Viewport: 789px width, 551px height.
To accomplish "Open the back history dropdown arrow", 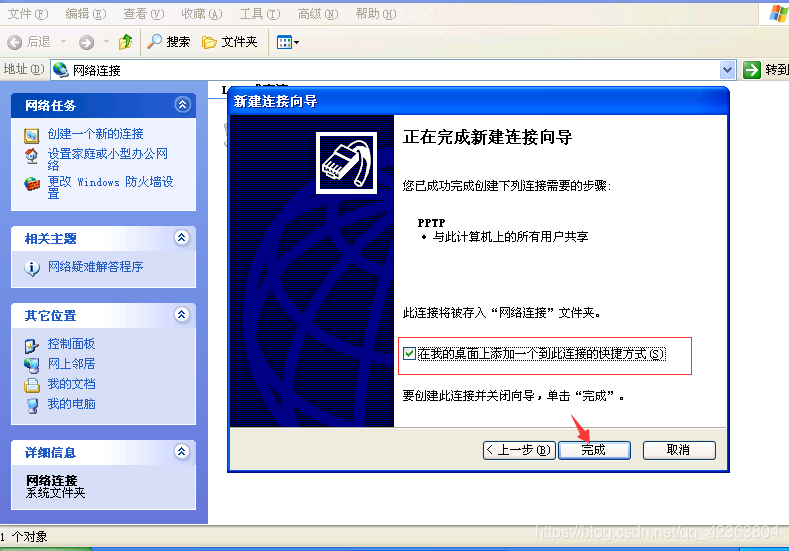I will pos(63,42).
